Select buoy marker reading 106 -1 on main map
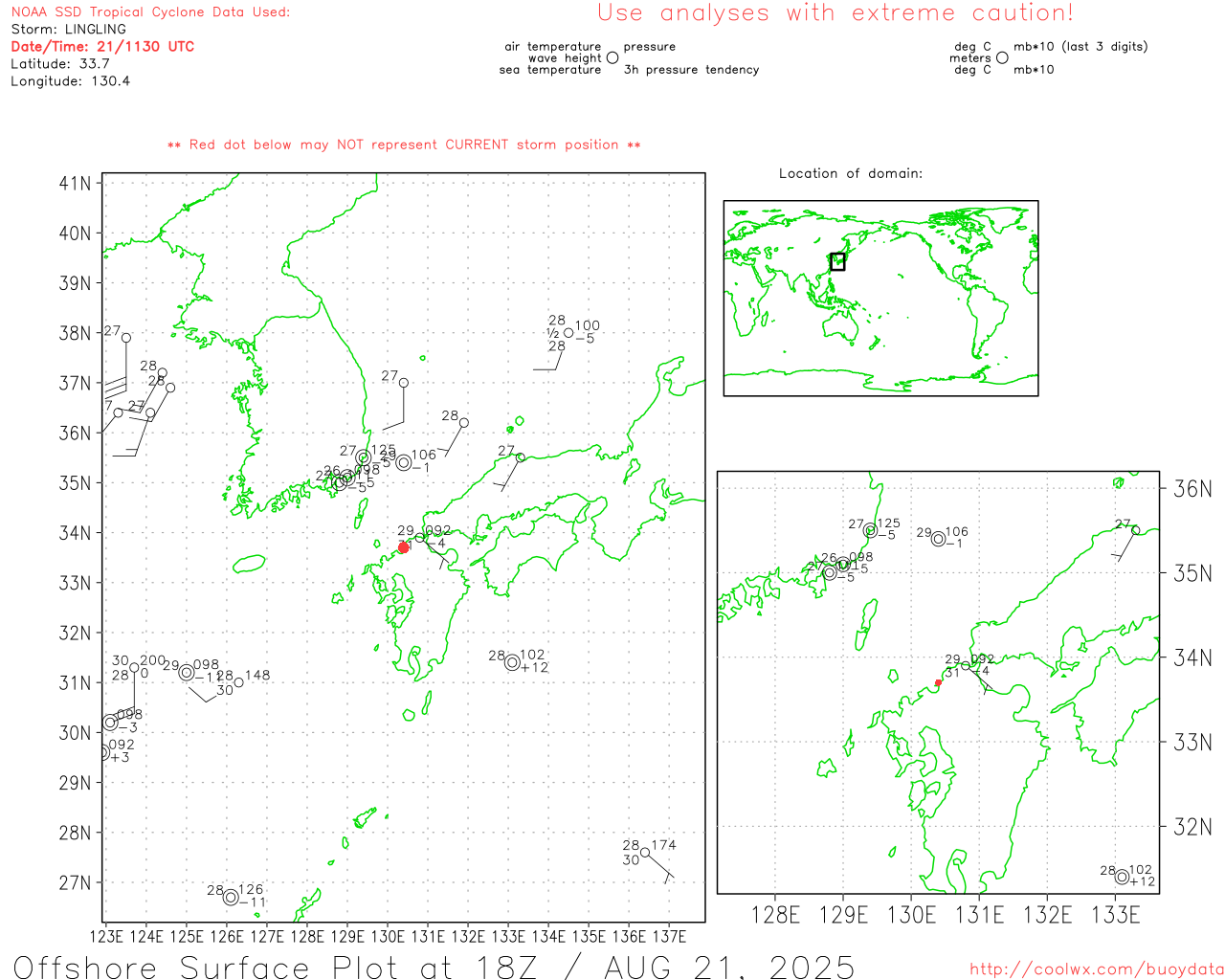Image resolution: width=1225 pixels, height=980 pixels. [x=404, y=463]
